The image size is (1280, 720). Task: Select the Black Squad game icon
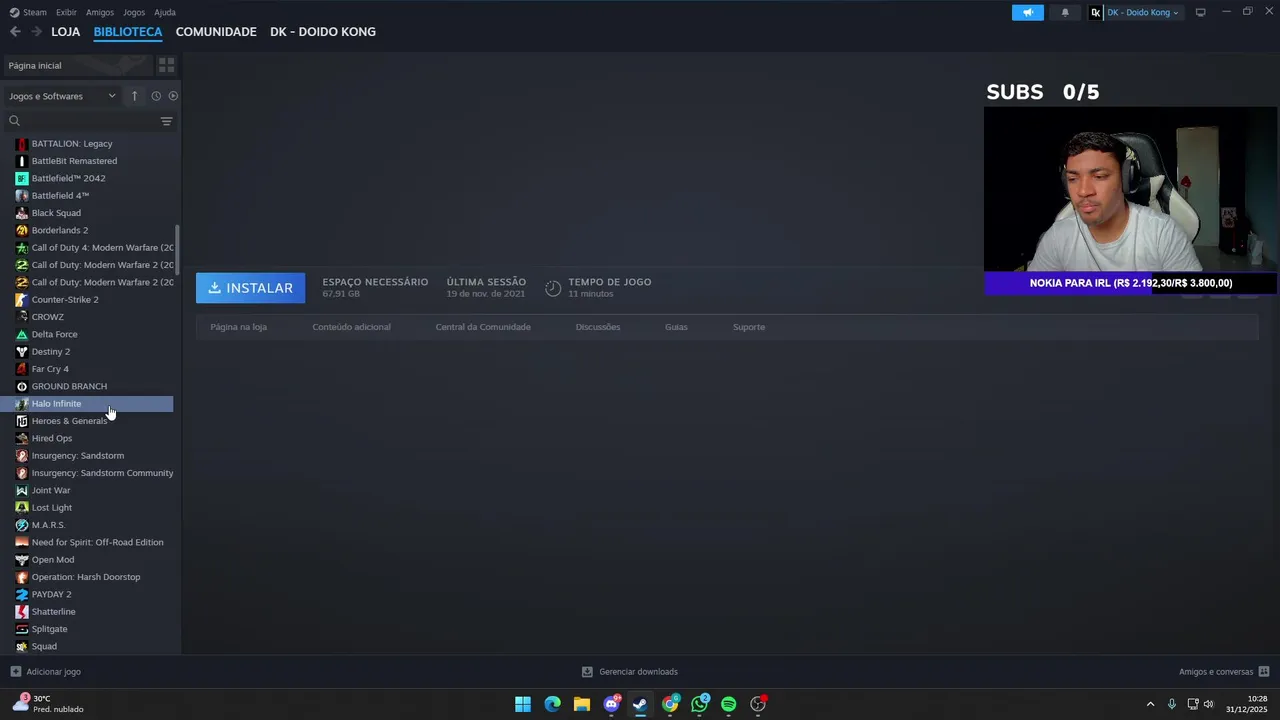coord(22,213)
